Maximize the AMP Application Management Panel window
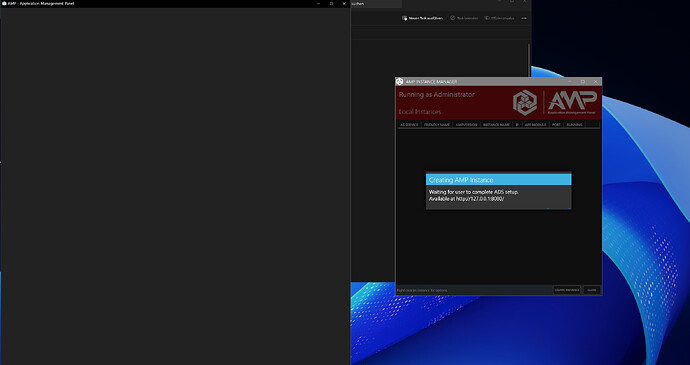Screen dimensions: 690x365 point(331,4)
